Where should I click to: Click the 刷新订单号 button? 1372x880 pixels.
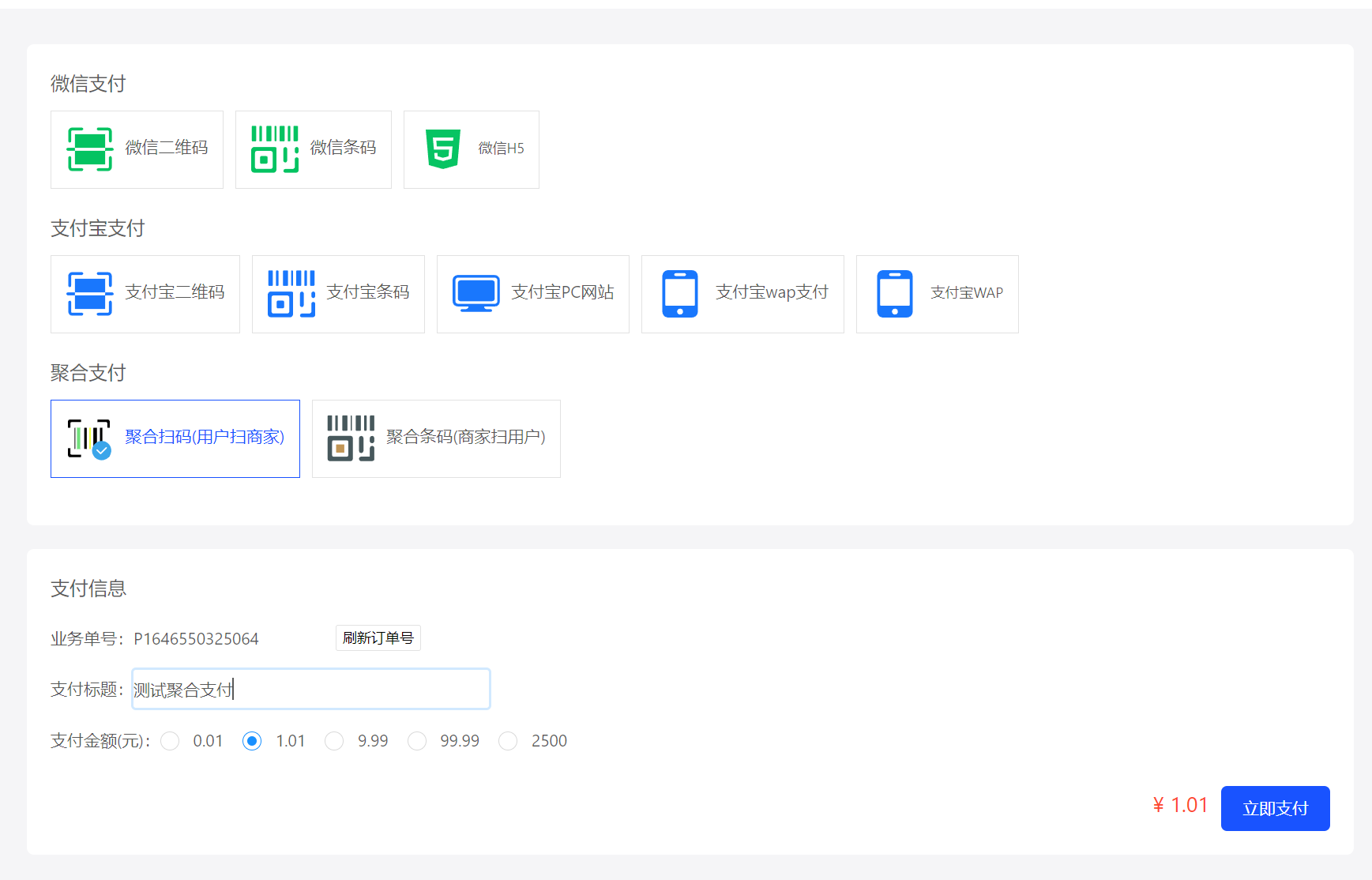click(x=378, y=637)
